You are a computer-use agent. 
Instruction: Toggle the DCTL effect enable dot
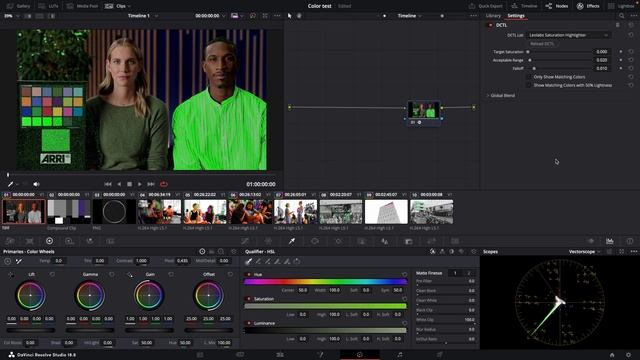click(x=490, y=25)
